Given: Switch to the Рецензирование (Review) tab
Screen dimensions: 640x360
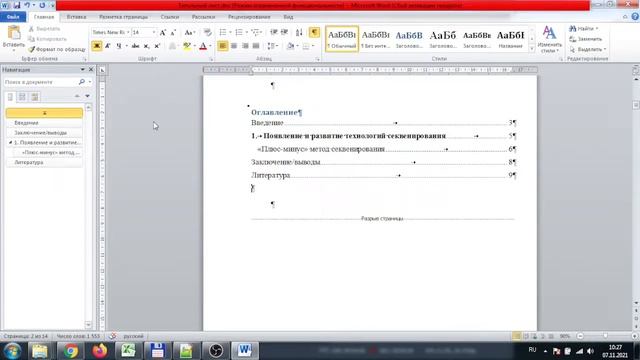Looking at the screenshot, I should [x=249, y=17].
